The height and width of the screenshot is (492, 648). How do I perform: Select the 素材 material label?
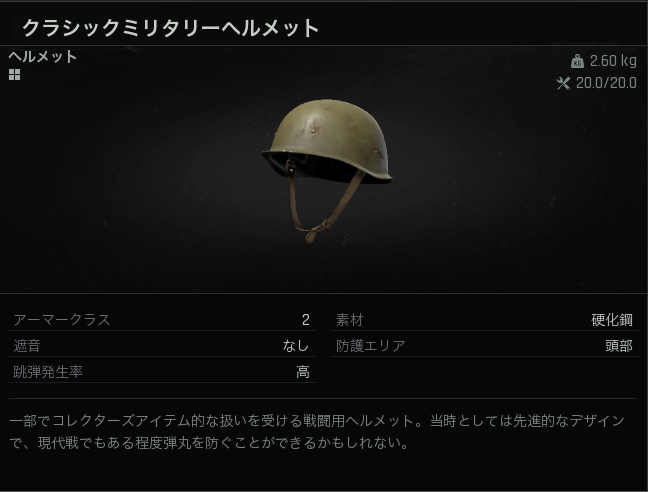coord(350,320)
